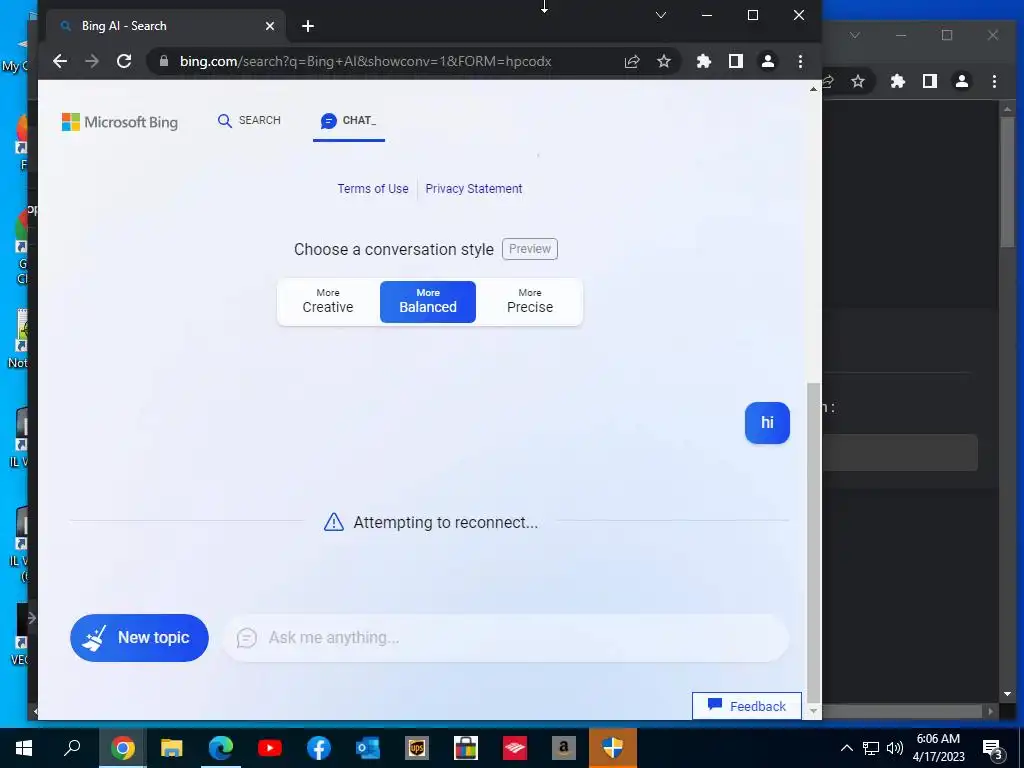The height and width of the screenshot is (768, 1024).
Task: Click the site lock icon in address bar
Action: (x=164, y=61)
